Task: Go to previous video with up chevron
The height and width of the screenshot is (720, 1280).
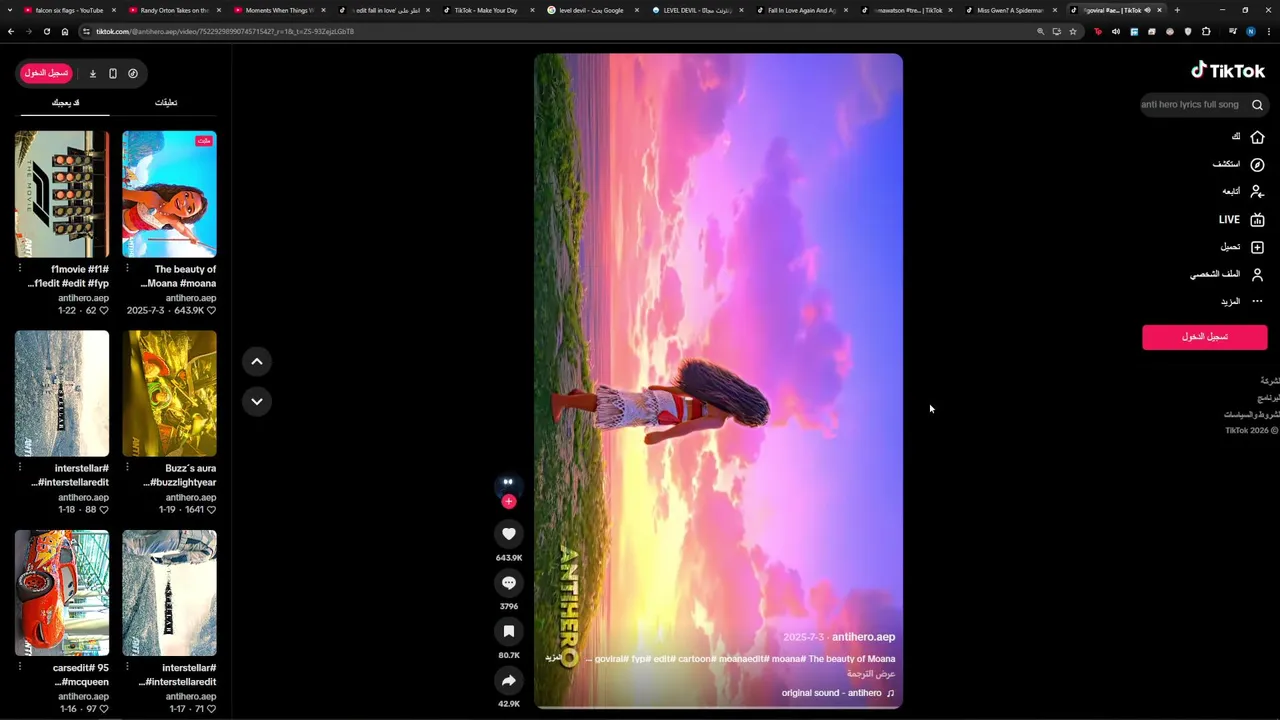Action: (x=257, y=362)
